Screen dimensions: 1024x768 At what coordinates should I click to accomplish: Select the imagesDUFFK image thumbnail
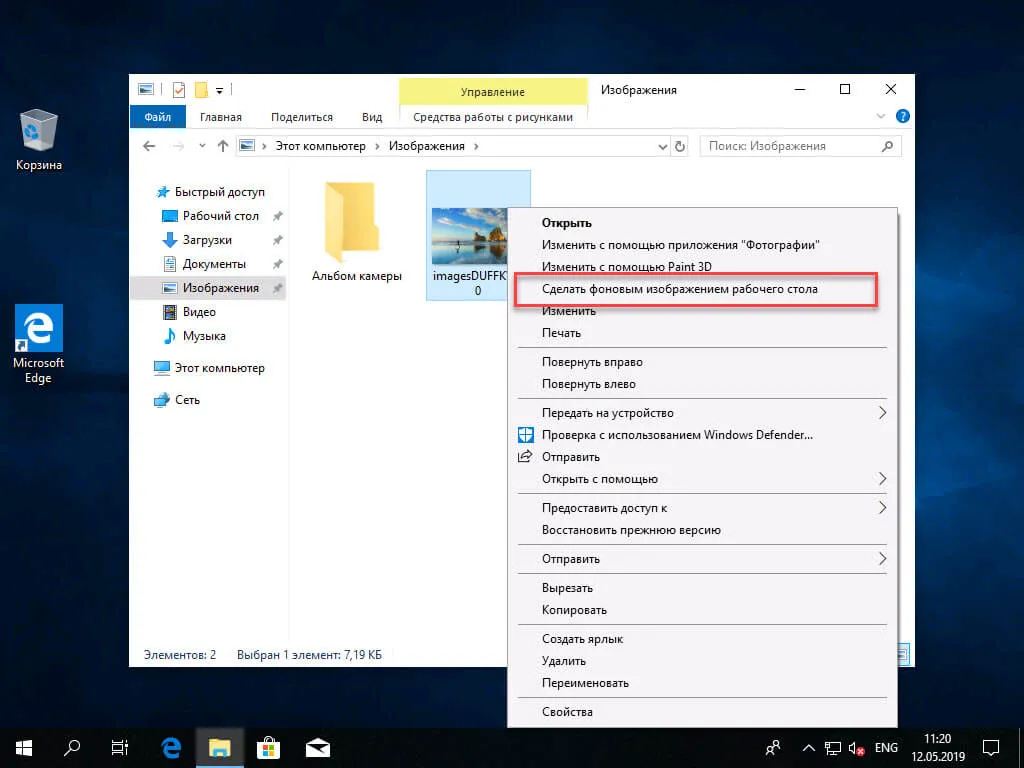click(469, 236)
